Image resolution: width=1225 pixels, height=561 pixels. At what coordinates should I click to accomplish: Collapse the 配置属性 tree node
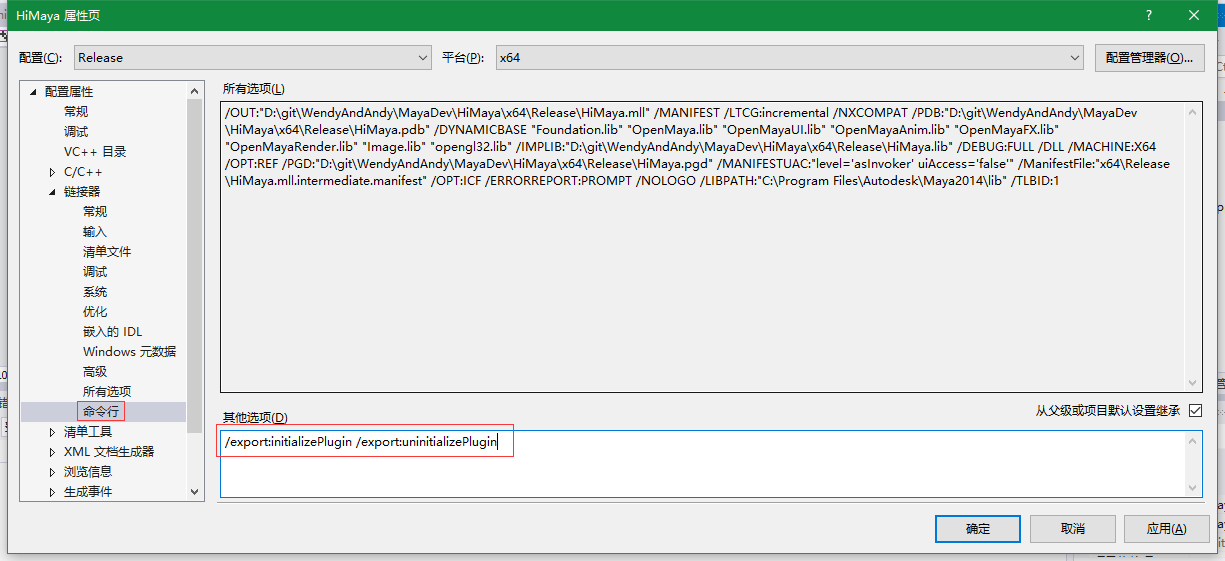34,92
